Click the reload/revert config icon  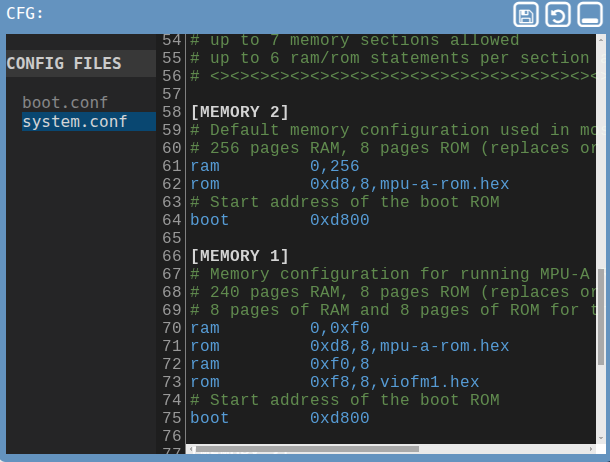557,15
